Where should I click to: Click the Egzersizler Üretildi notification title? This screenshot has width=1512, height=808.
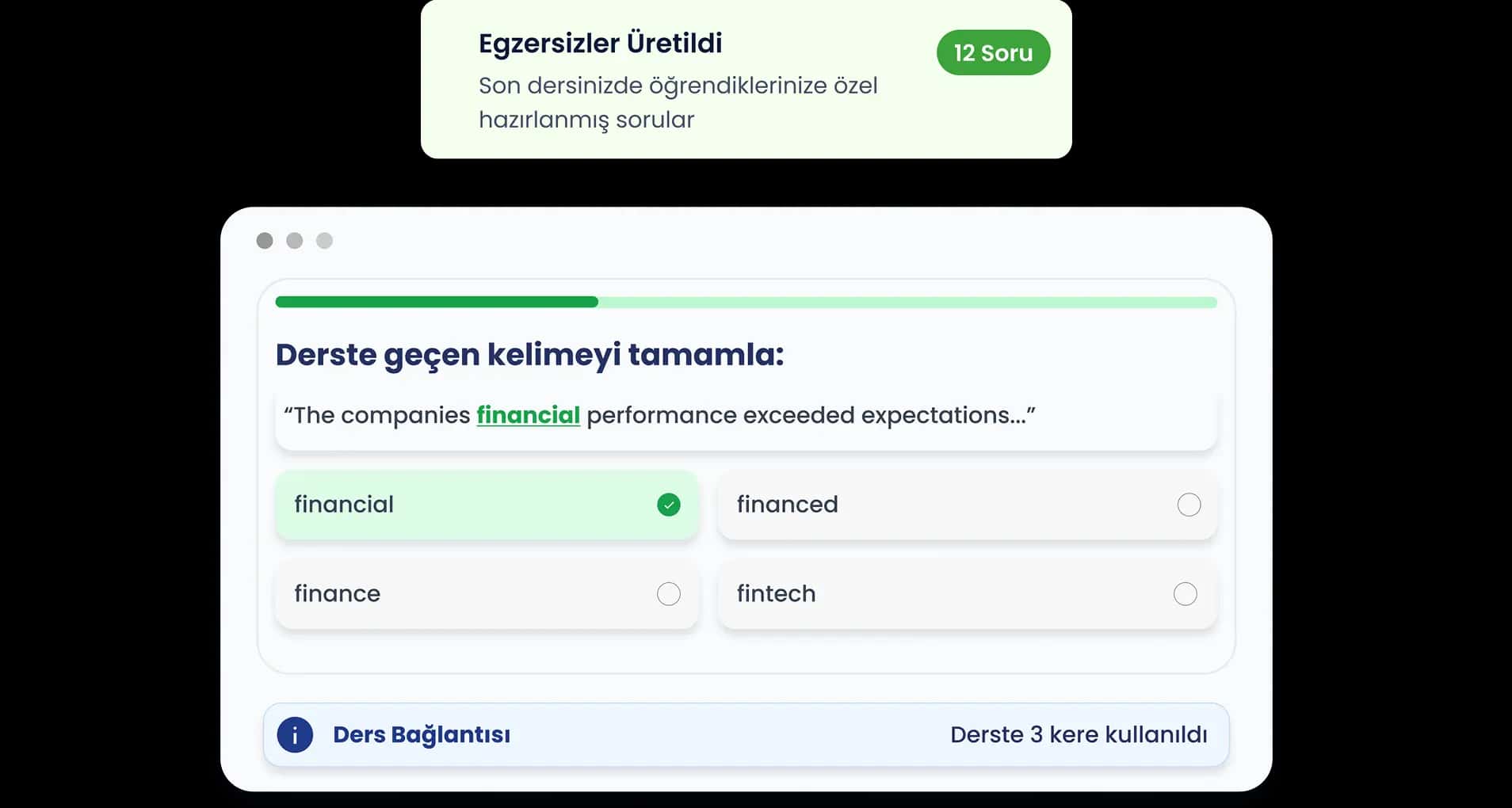(600, 43)
